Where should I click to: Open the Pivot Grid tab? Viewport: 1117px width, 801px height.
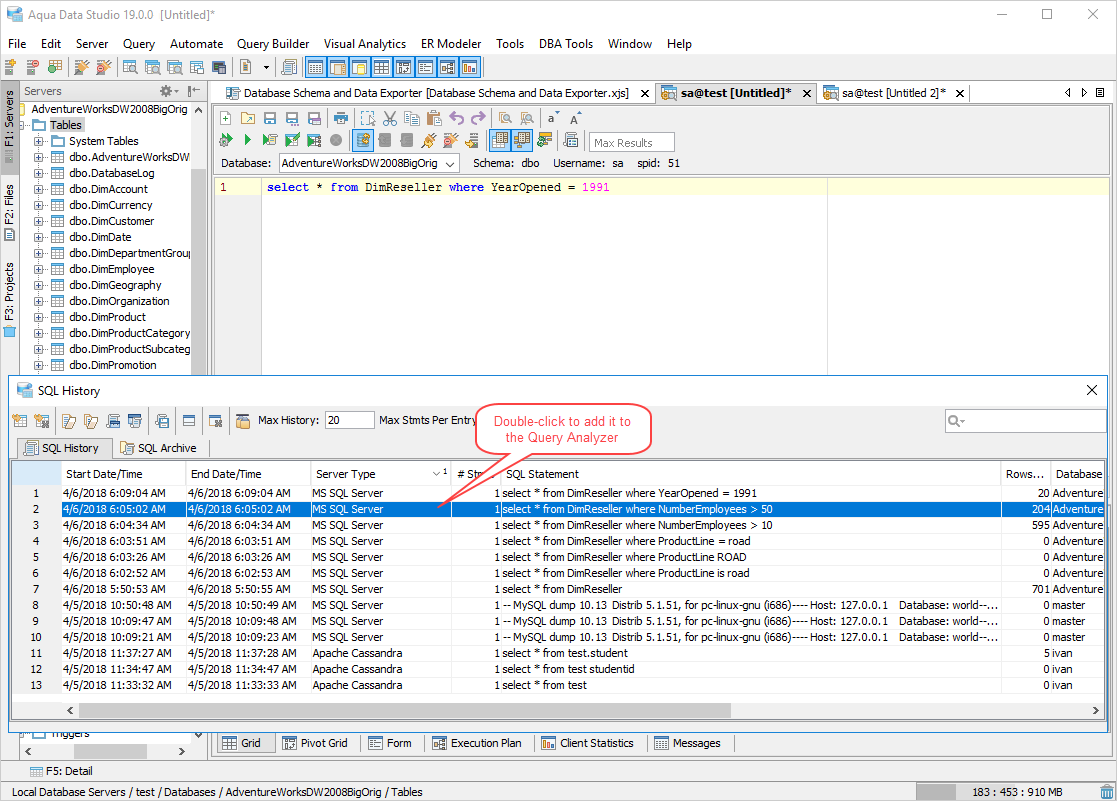(x=315, y=743)
